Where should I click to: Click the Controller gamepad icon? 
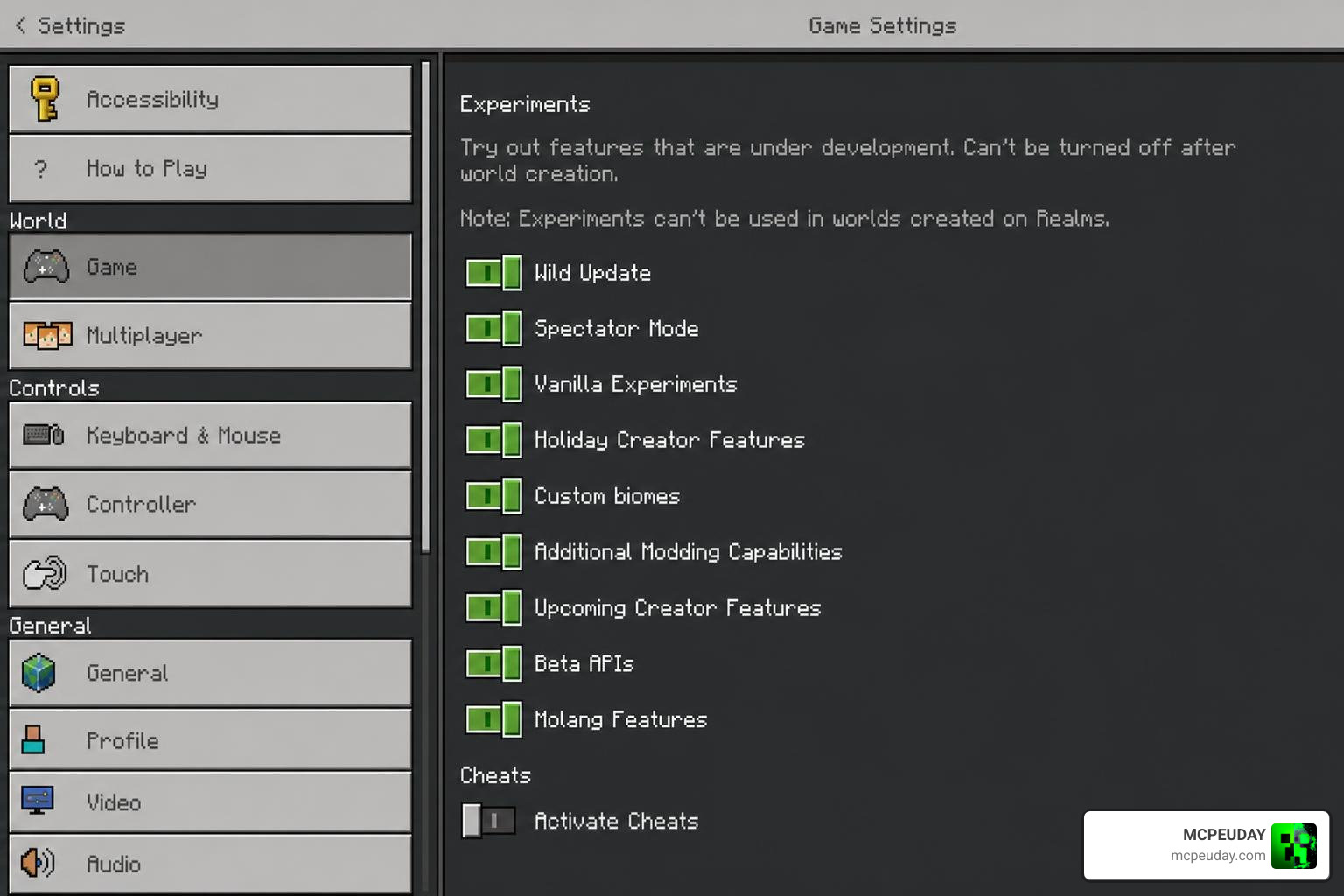45,504
